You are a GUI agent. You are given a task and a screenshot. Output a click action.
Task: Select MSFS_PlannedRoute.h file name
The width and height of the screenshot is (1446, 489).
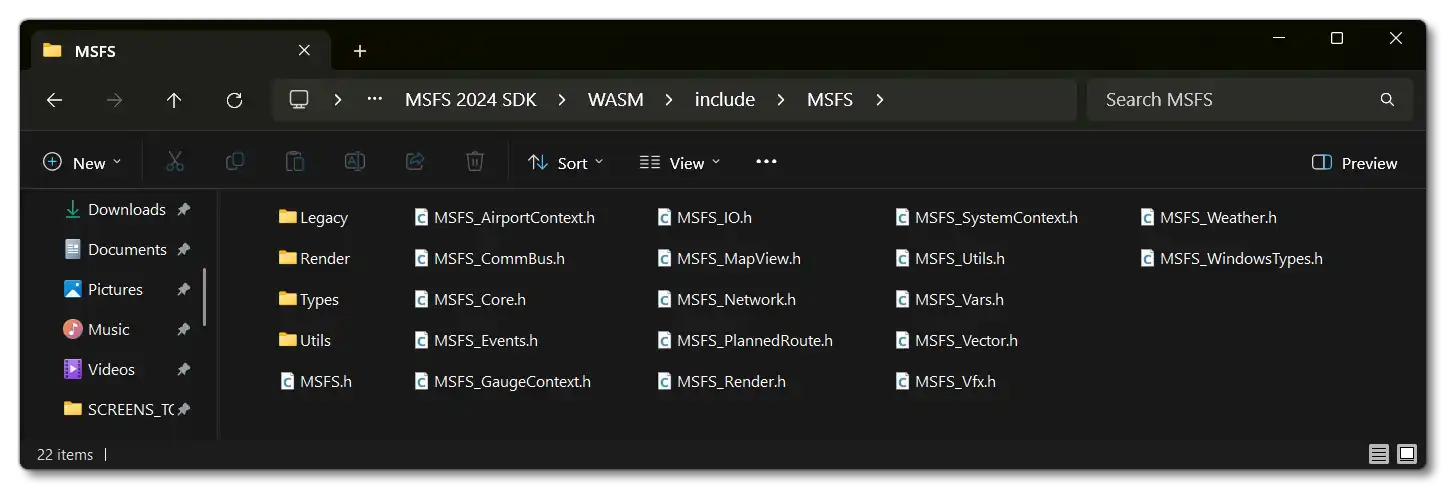(755, 340)
